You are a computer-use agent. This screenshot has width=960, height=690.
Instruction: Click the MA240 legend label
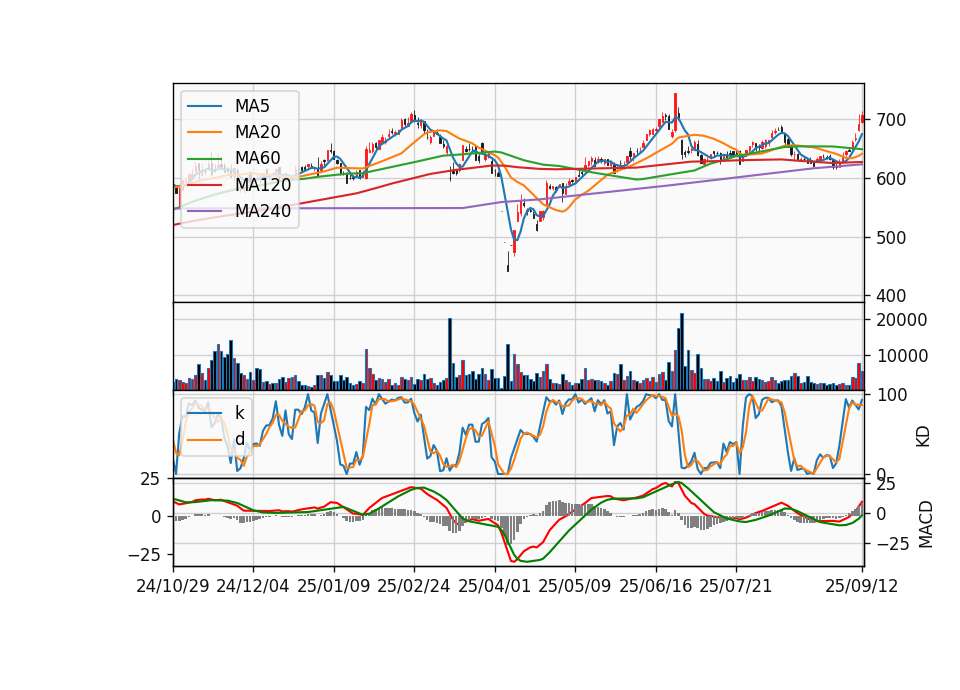[x=263, y=211]
